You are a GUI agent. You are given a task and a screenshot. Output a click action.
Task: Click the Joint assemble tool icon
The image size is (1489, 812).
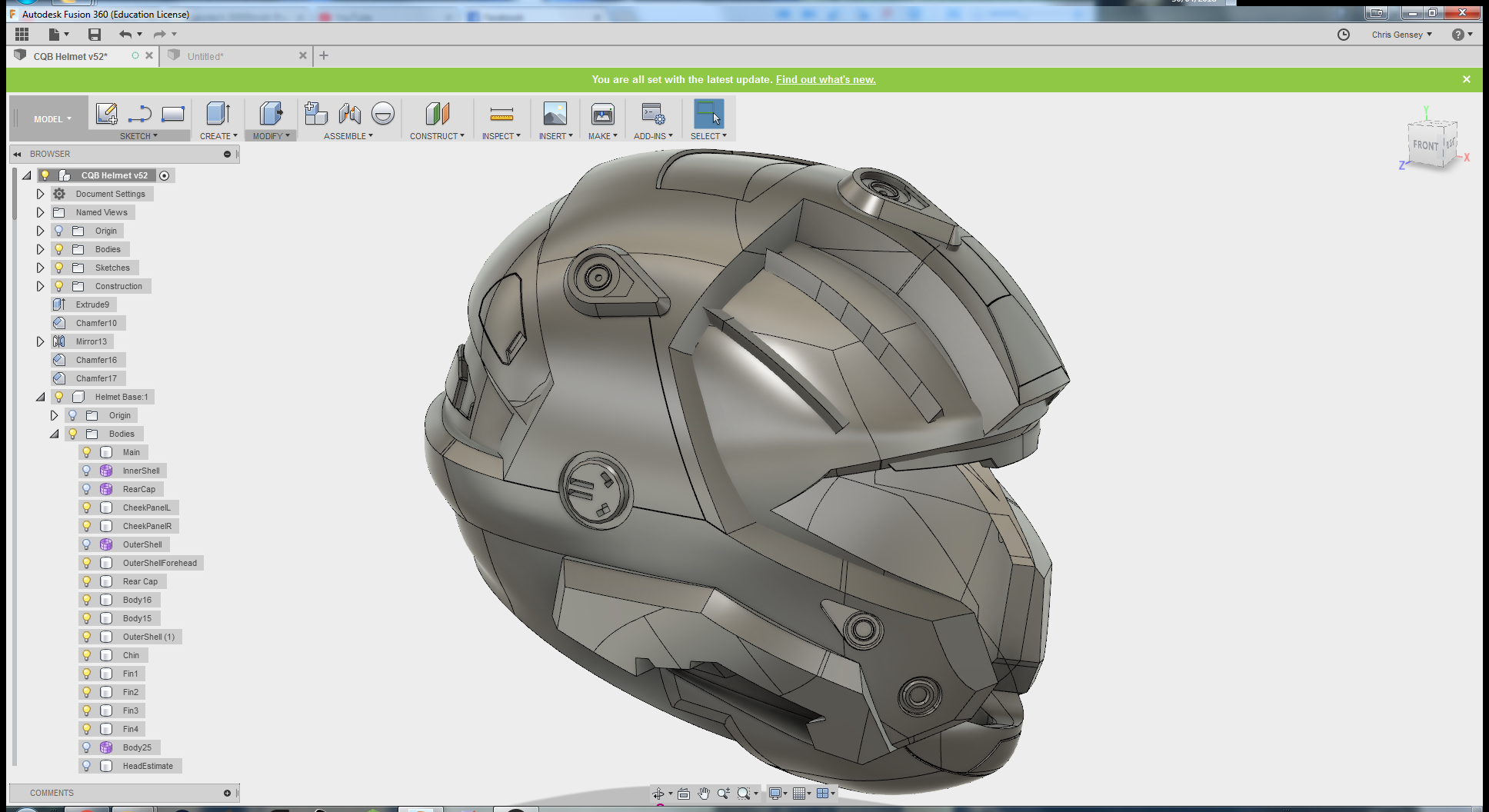[349, 114]
